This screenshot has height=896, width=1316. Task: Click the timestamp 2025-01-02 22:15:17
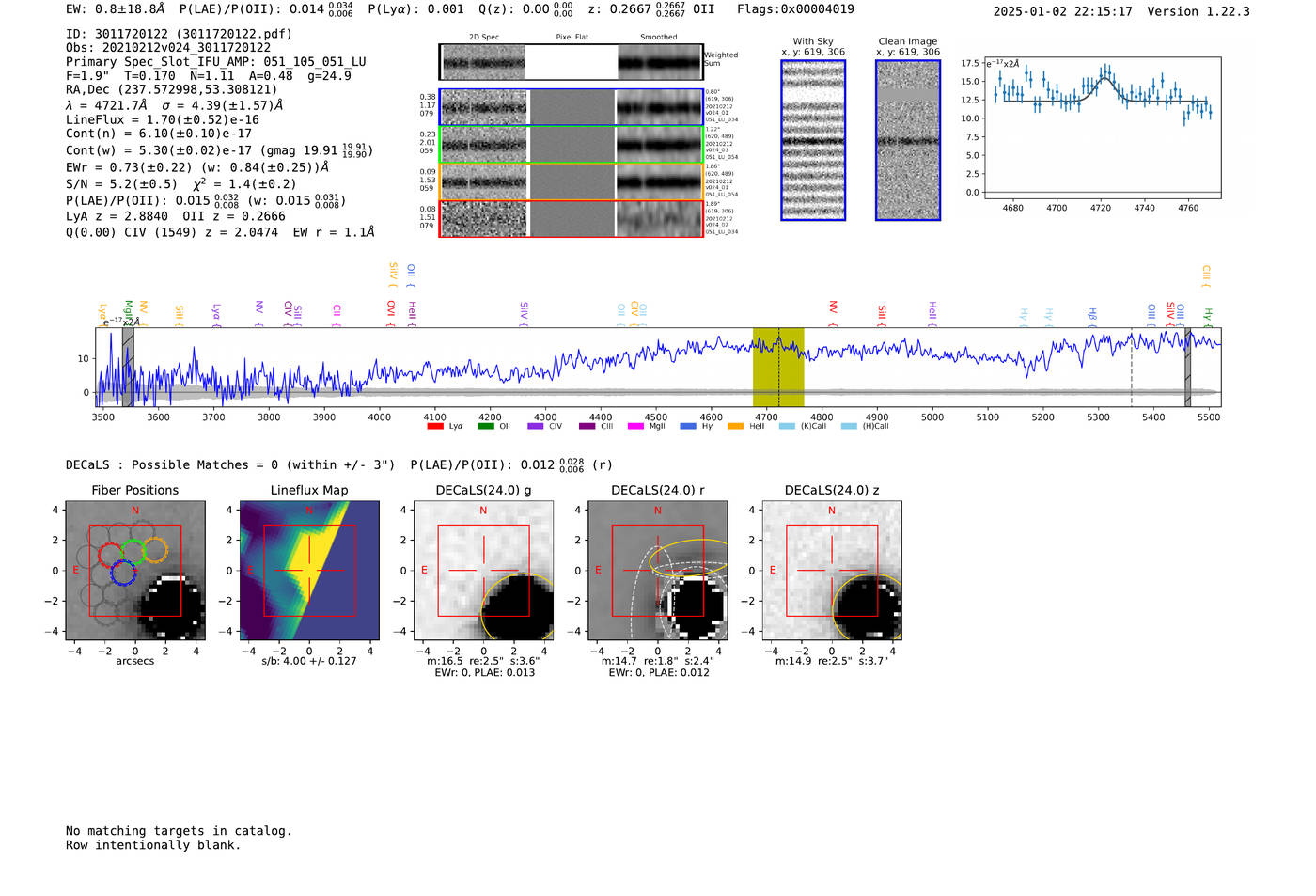[x=1062, y=11]
